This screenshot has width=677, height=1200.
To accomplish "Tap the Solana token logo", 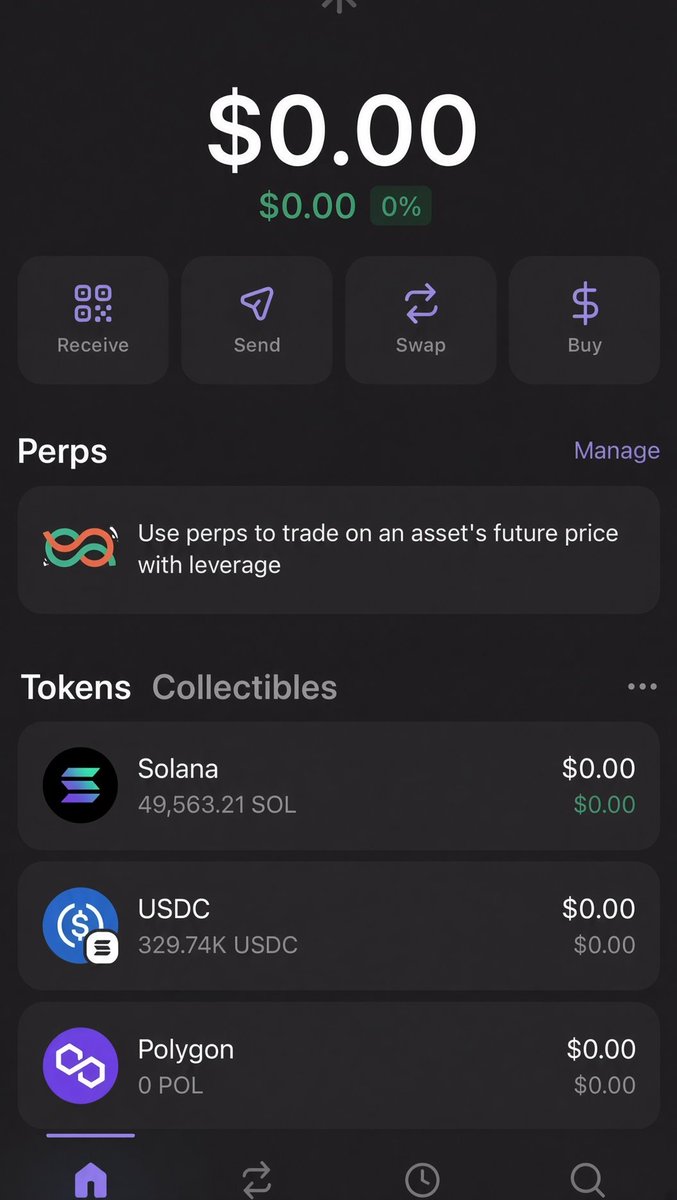I will pyautogui.click(x=80, y=785).
